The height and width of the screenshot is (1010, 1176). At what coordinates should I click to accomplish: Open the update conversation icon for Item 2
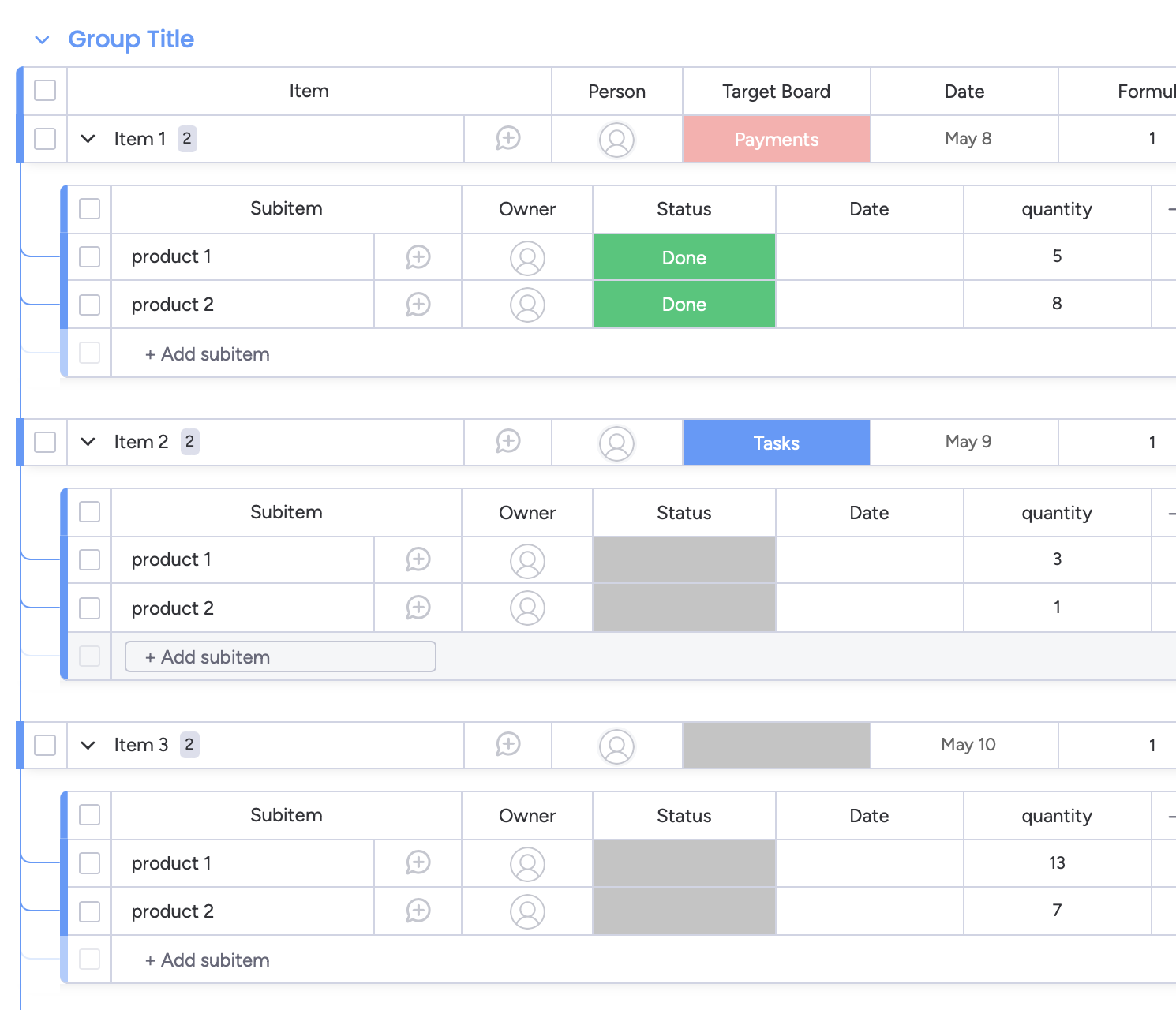[507, 442]
